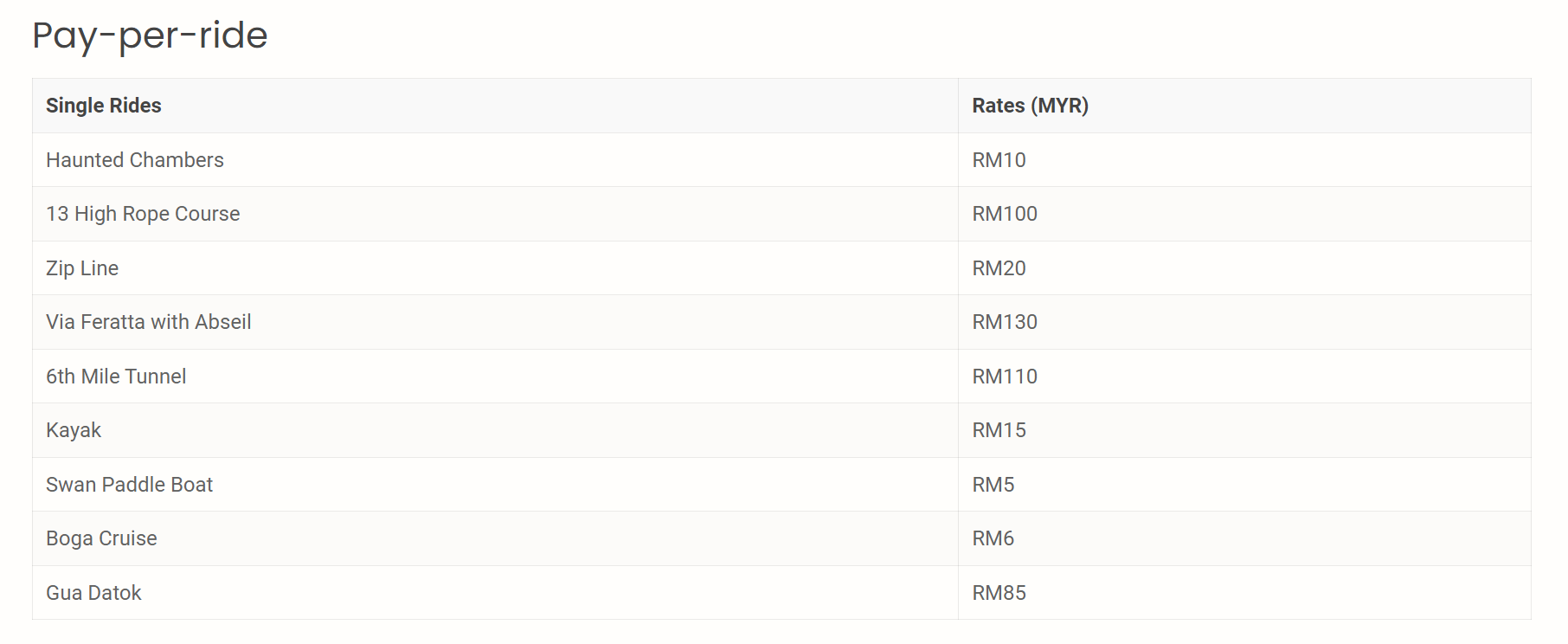Select the Zip Line row label
The image size is (1568, 644).
82,268
